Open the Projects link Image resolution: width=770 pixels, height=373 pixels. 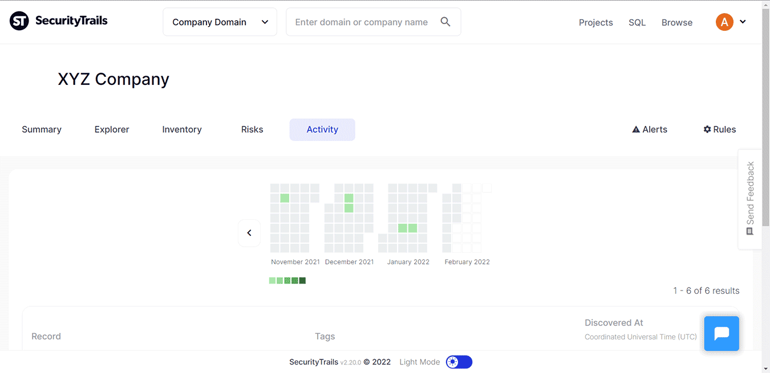(596, 23)
